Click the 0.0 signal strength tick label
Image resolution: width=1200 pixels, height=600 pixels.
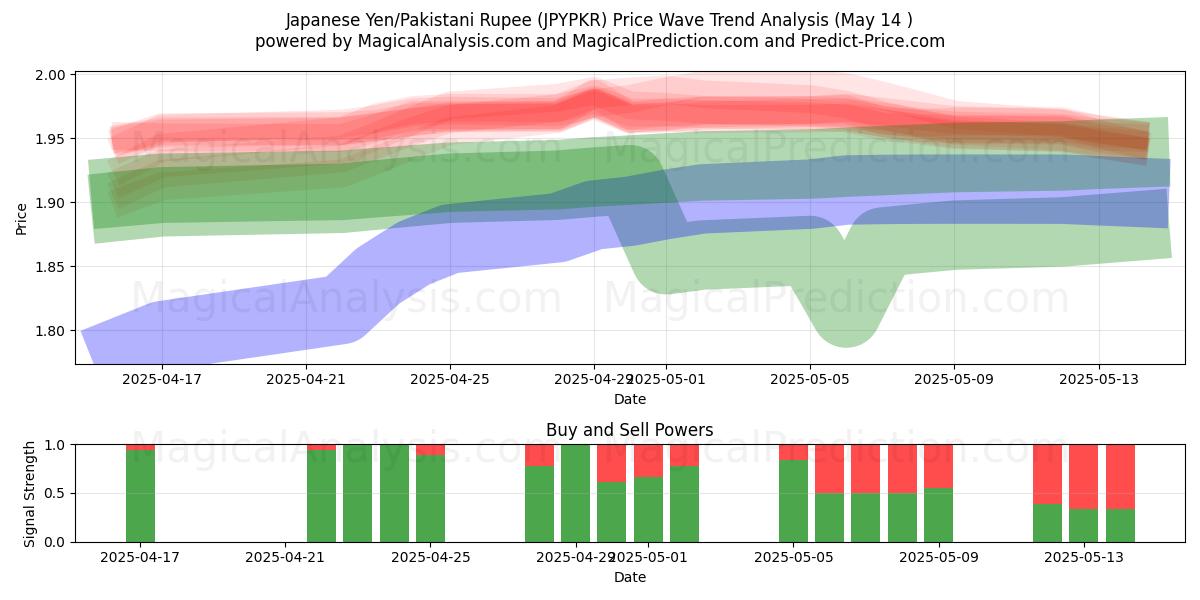pyautogui.click(x=56, y=542)
